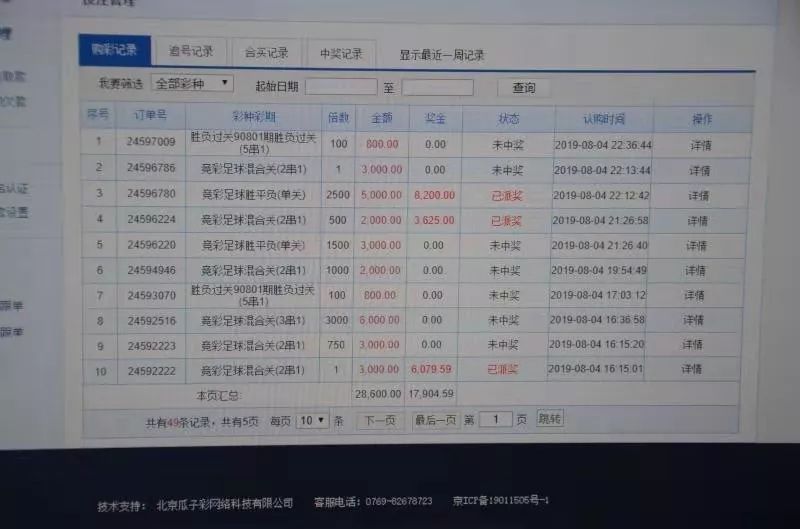Viewport: 800px width, 529px height.
Task: Click the 状态 column header
Action: coord(509,119)
